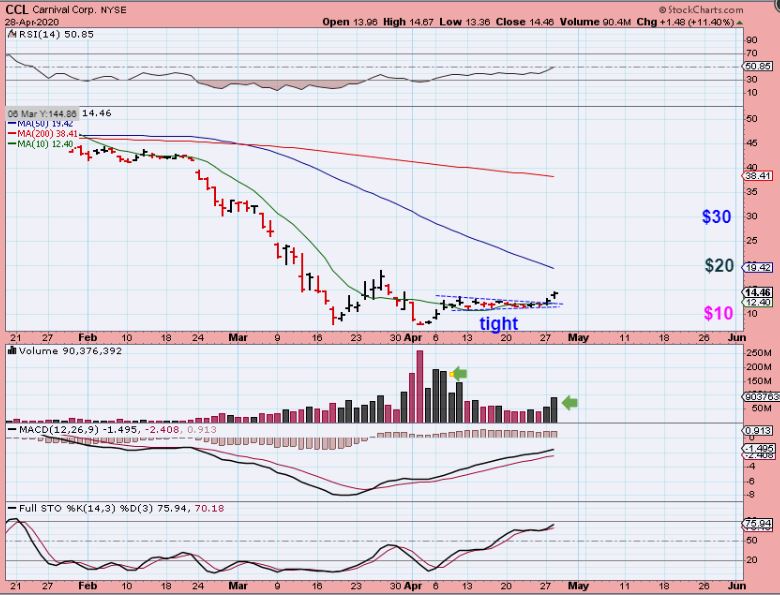The image size is (780, 595).
Task: Click the CCL ticker symbol
Action: [x=17, y=9]
